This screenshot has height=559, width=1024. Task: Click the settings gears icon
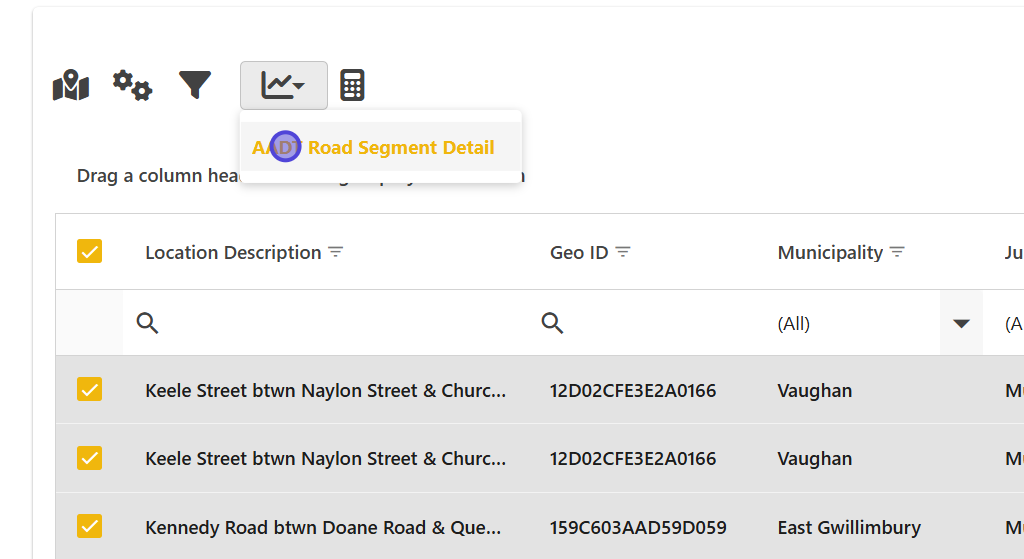[132, 85]
